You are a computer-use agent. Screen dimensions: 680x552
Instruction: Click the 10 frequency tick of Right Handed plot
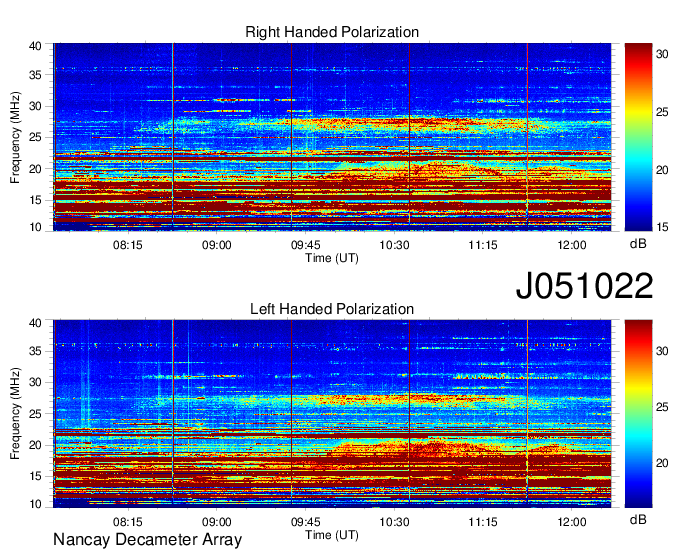click(35, 227)
